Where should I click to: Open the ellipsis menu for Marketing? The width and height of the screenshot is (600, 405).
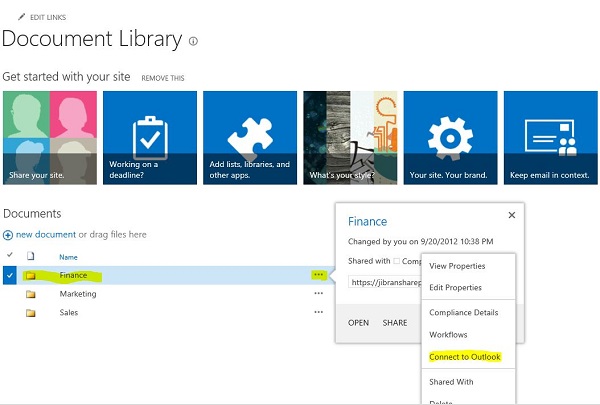click(318, 294)
